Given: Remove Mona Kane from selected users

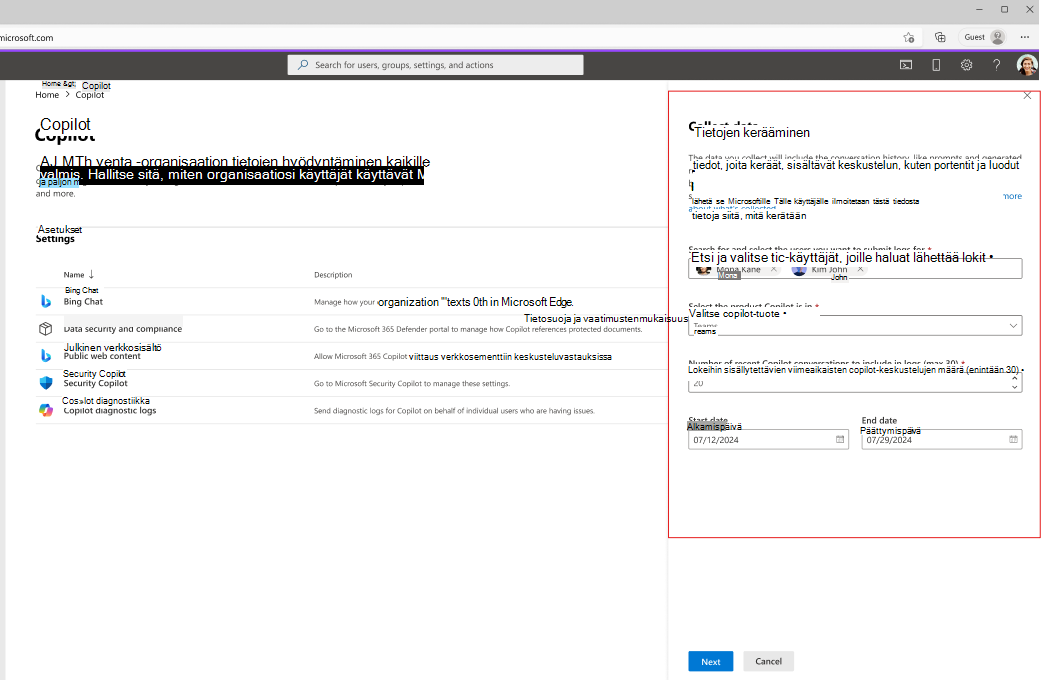Looking at the screenshot, I should [773, 269].
